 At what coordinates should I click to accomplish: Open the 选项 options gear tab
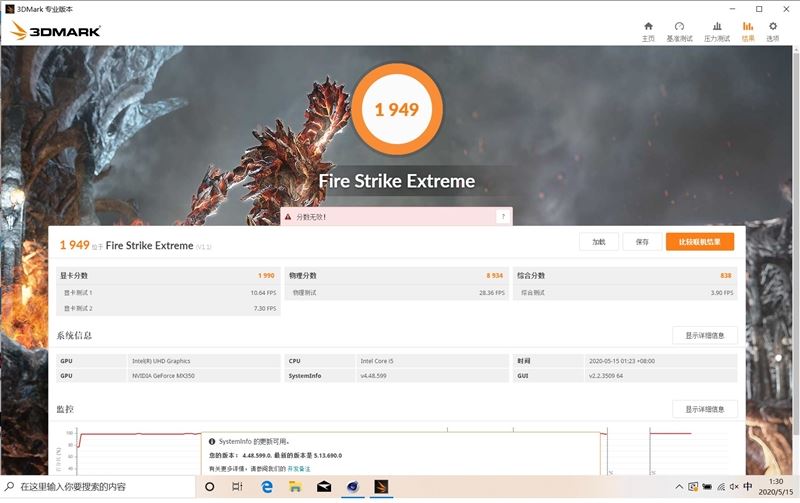tap(772, 32)
